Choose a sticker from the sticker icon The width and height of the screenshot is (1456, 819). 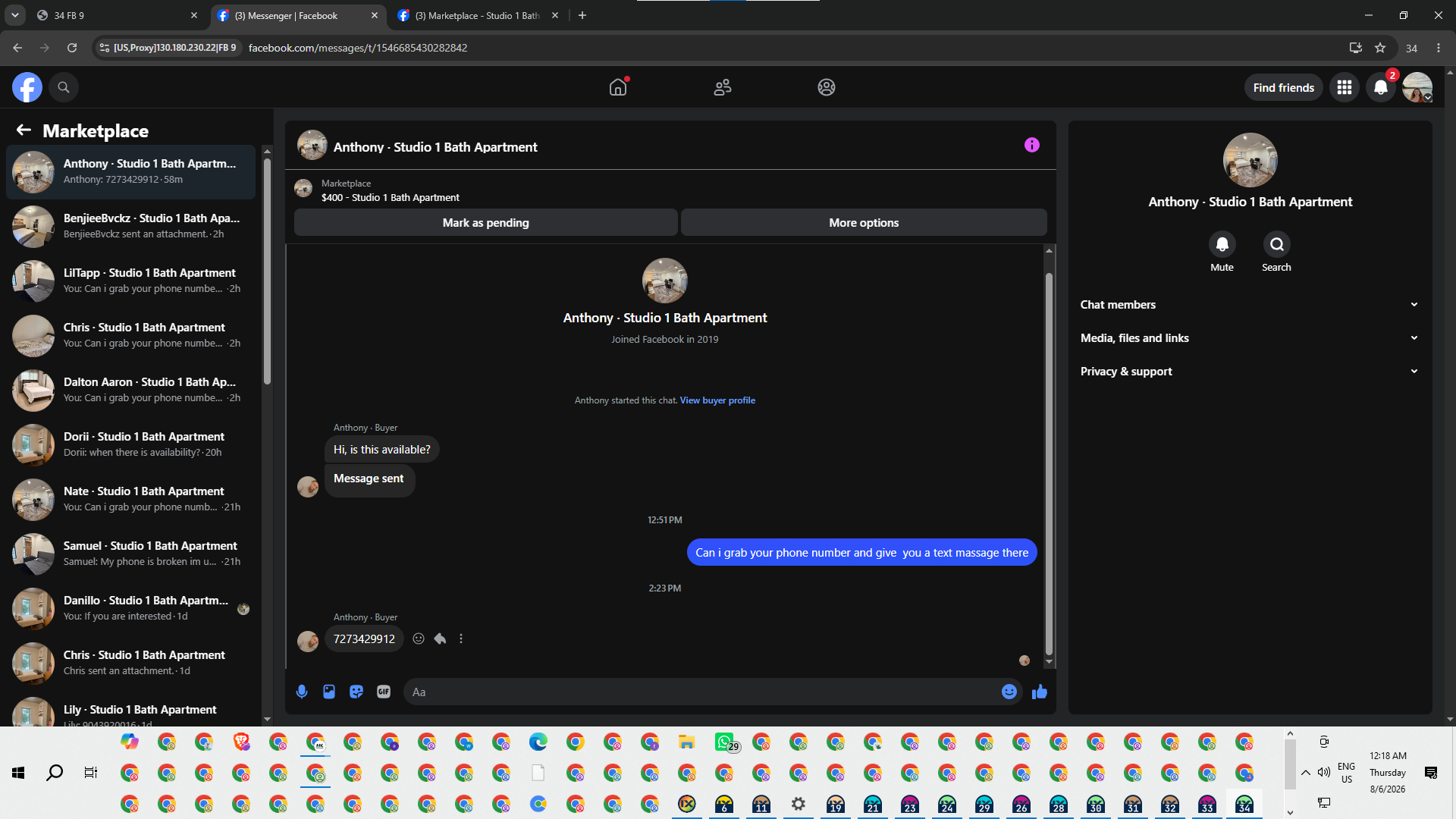pyautogui.click(x=356, y=692)
